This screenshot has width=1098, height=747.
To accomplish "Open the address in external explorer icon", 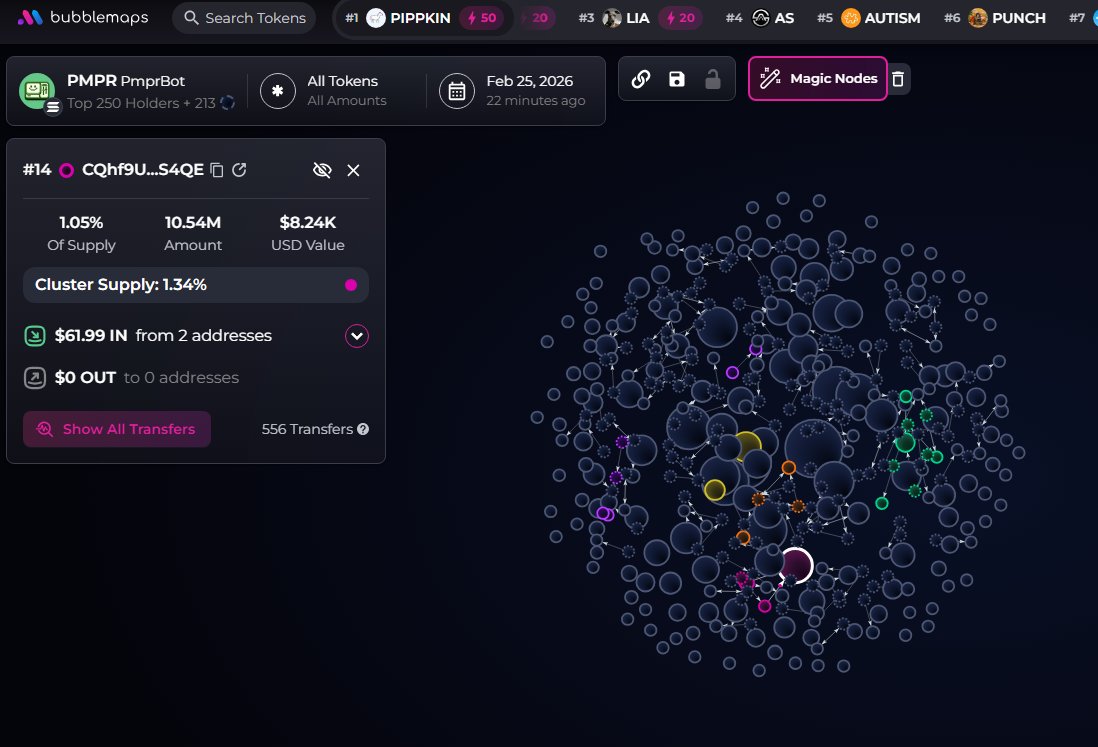I will (239, 170).
